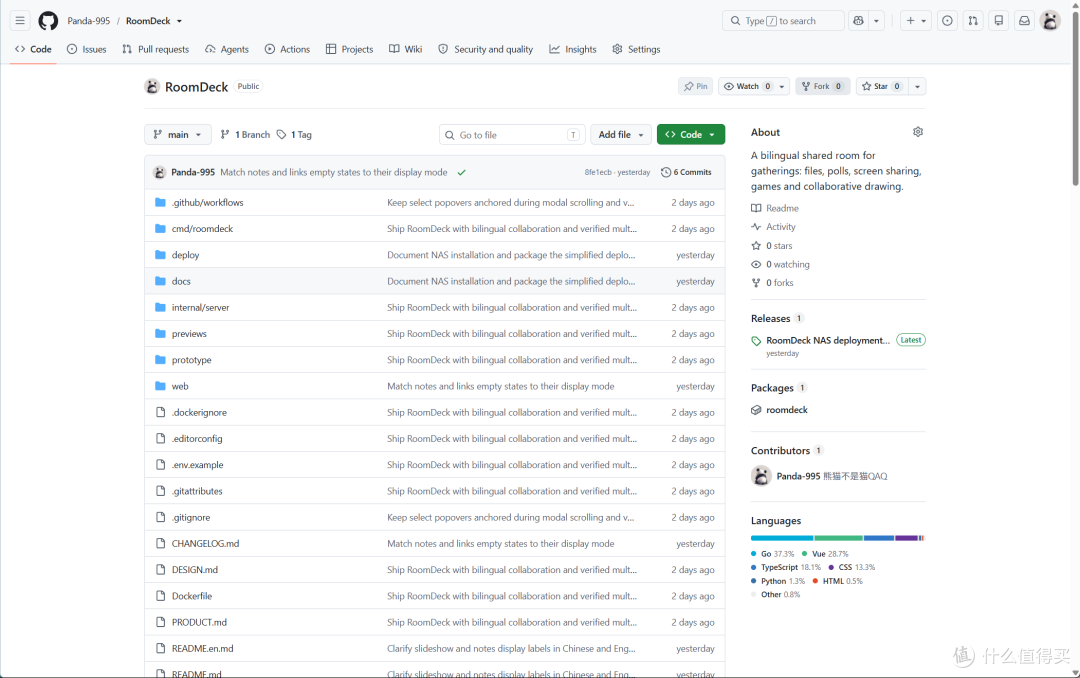Open the Star lists dropdown arrow

(917, 86)
